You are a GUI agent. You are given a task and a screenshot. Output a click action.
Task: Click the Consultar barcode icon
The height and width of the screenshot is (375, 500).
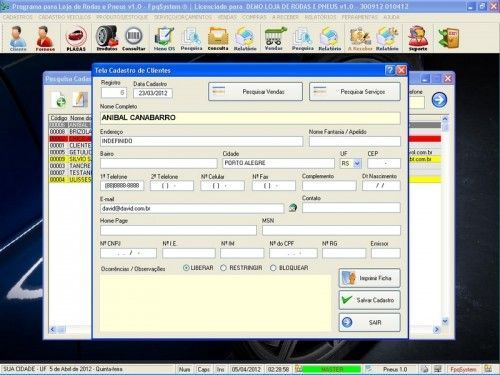(x=134, y=38)
